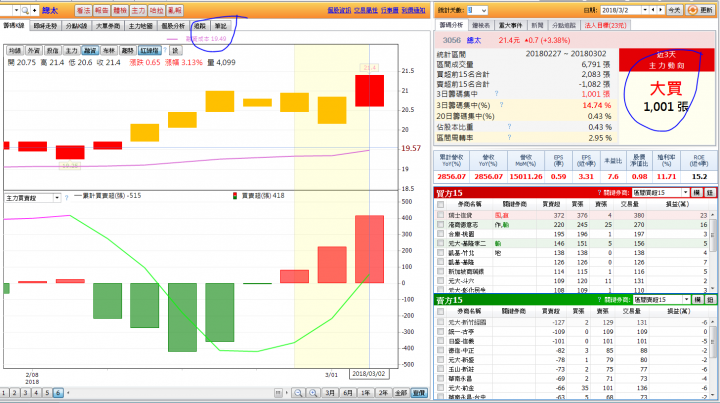Image resolution: width=720 pixels, height=403 pixels.
Task: Switch to the 主力地圖 tab
Action: [141, 26]
